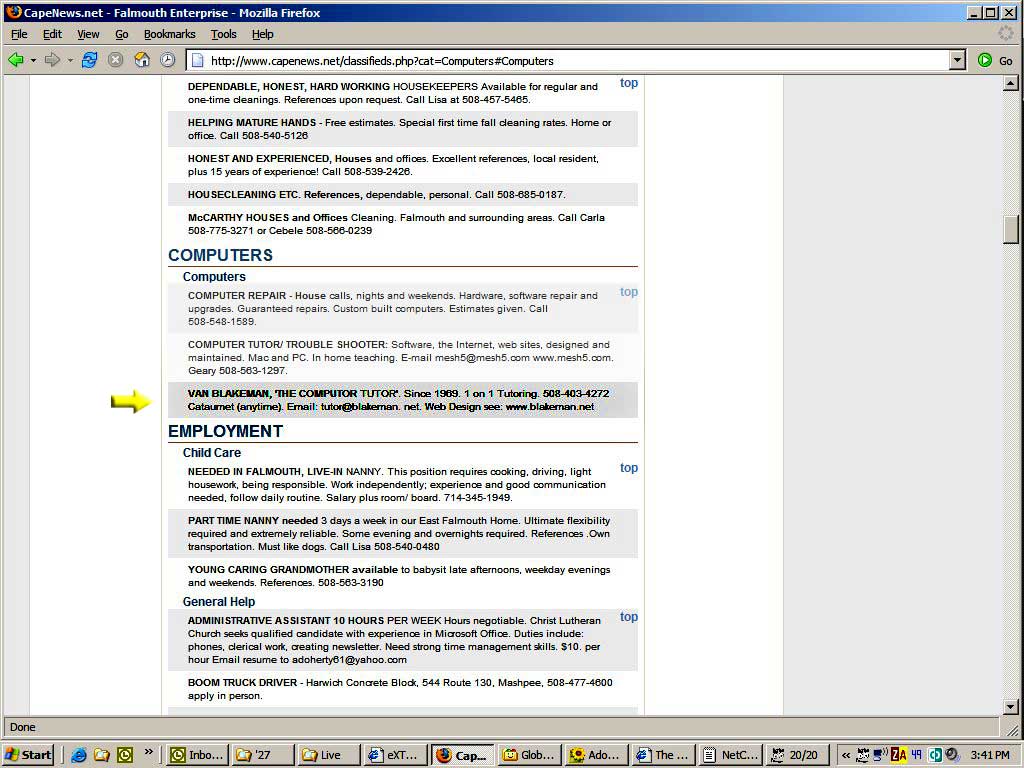The image size is (1024, 768).
Task: Click the top link beside Computer Repair
Action: [x=628, y=292]
